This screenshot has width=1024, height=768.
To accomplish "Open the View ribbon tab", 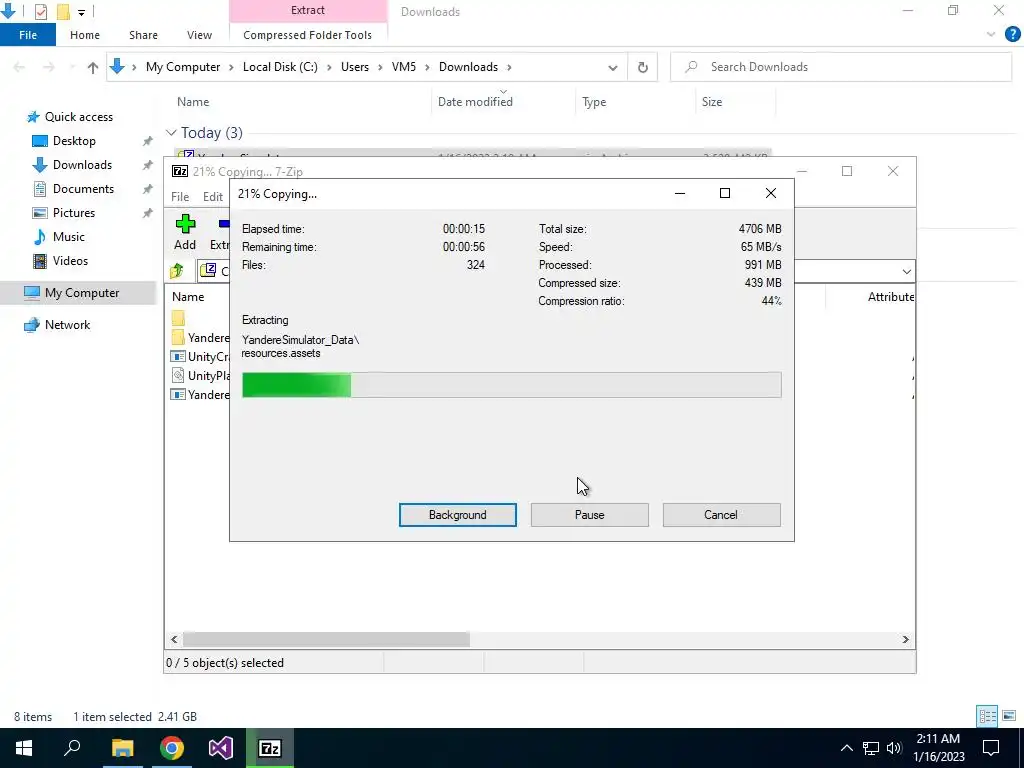I will click(199, 35).
